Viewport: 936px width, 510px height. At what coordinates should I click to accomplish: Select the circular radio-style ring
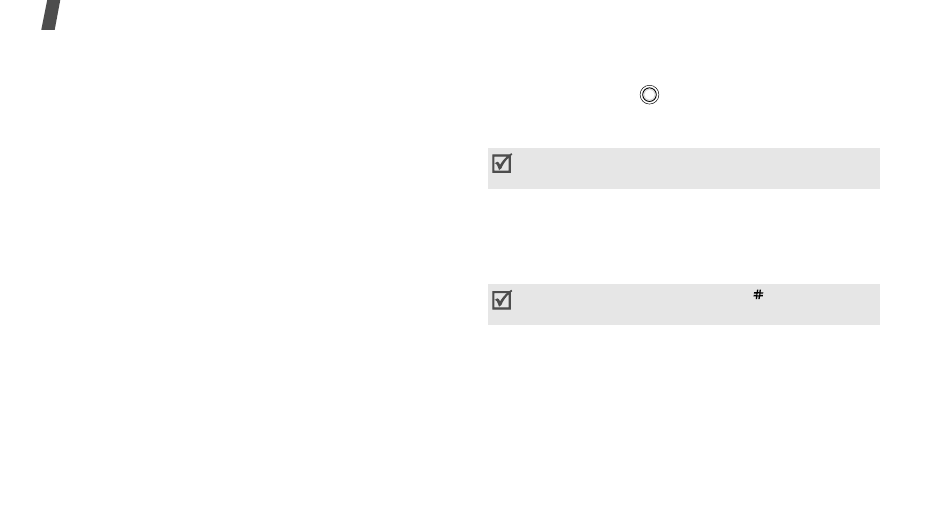649,95
